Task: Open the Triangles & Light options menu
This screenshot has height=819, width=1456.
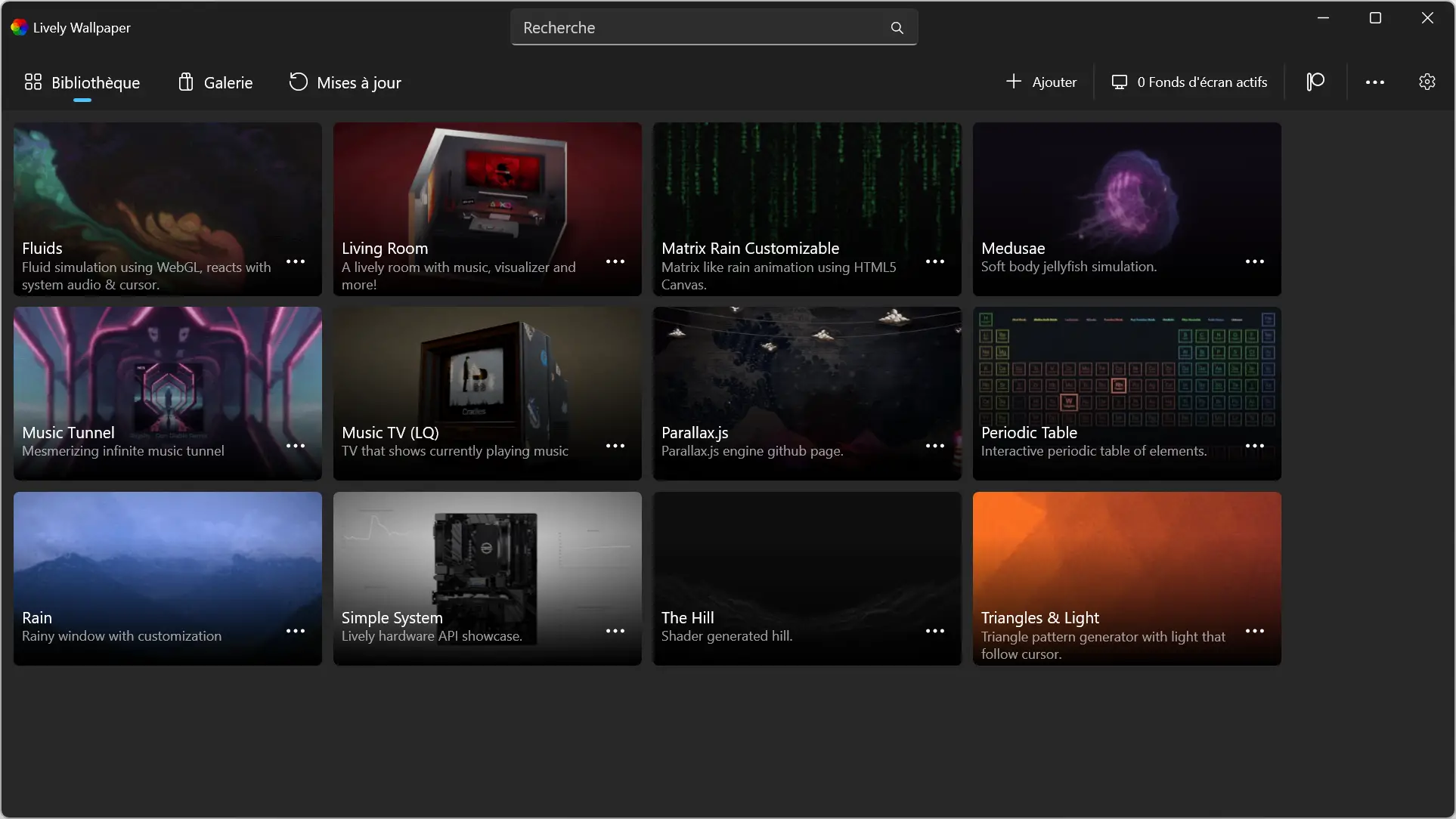Action: pyautogui.click(x=1255, y=632)
